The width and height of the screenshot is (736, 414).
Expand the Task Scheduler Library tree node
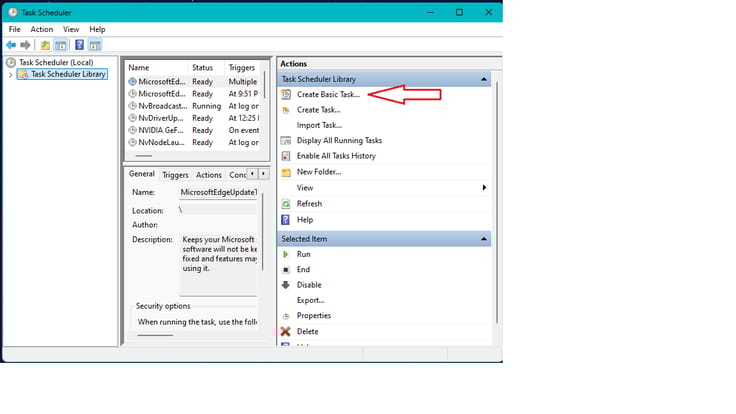coord(11,74)
